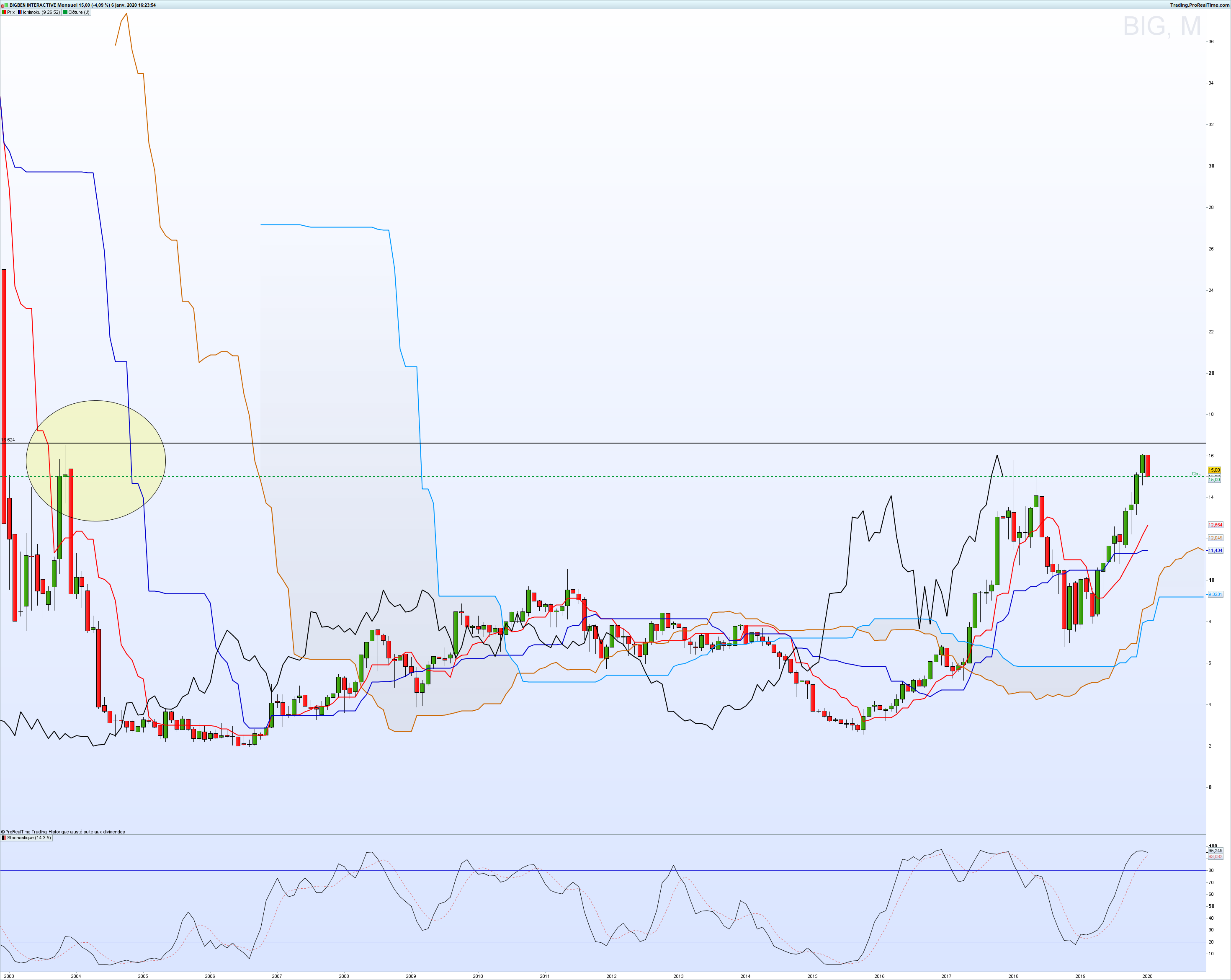Image resolution: width=1231 pixels, height=980 pixels.
Task: Click the green Clôture (J) legend icon
Action: [x=66, y=12]
